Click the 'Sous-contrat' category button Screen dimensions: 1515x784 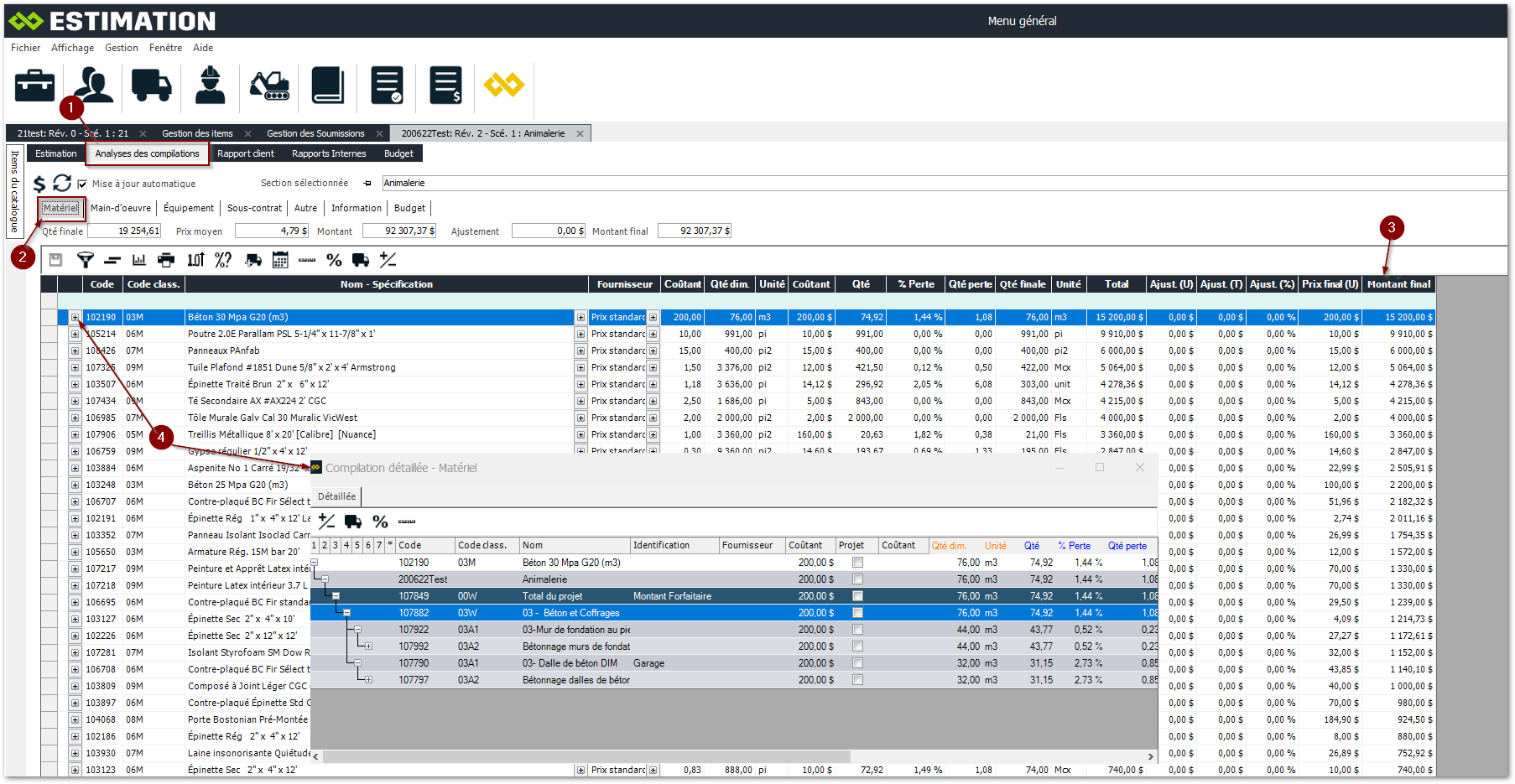(254, 208)
